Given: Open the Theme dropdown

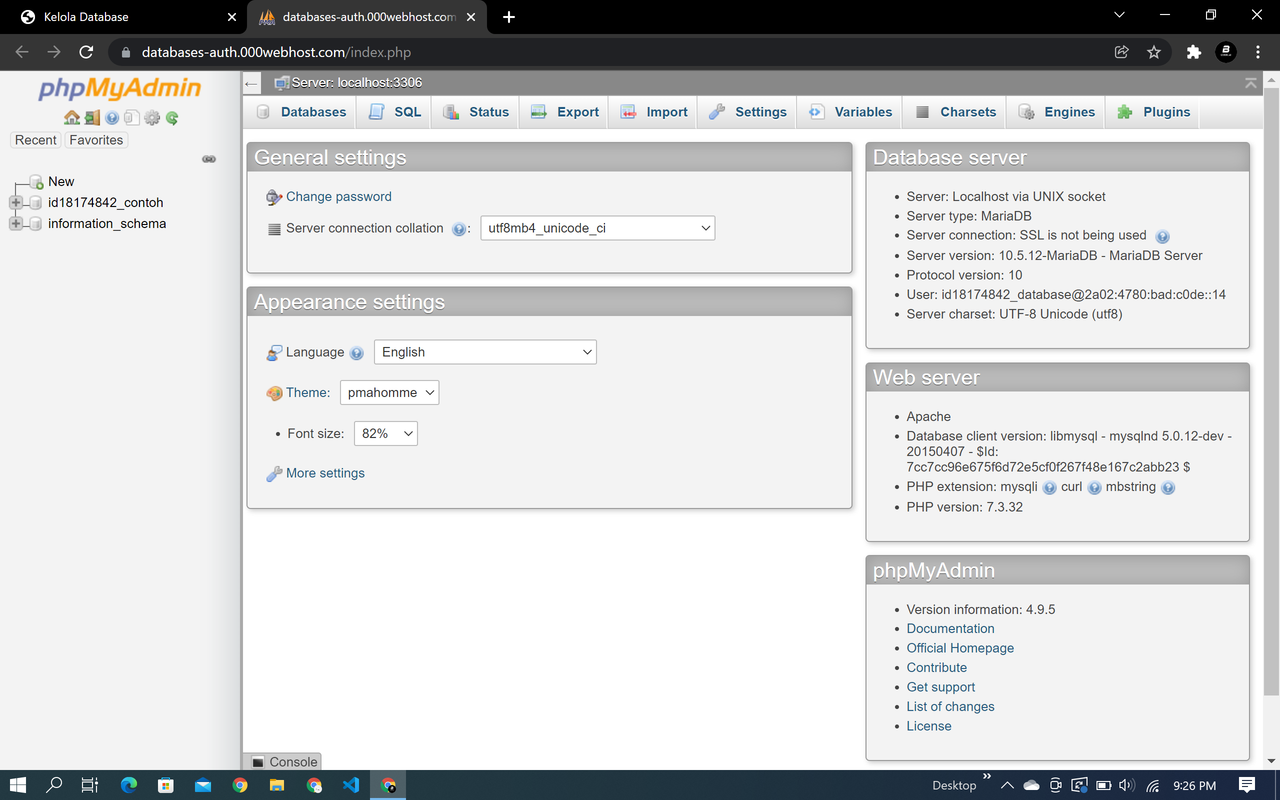Looking at the screenshot, I should (x=389, y=393).
